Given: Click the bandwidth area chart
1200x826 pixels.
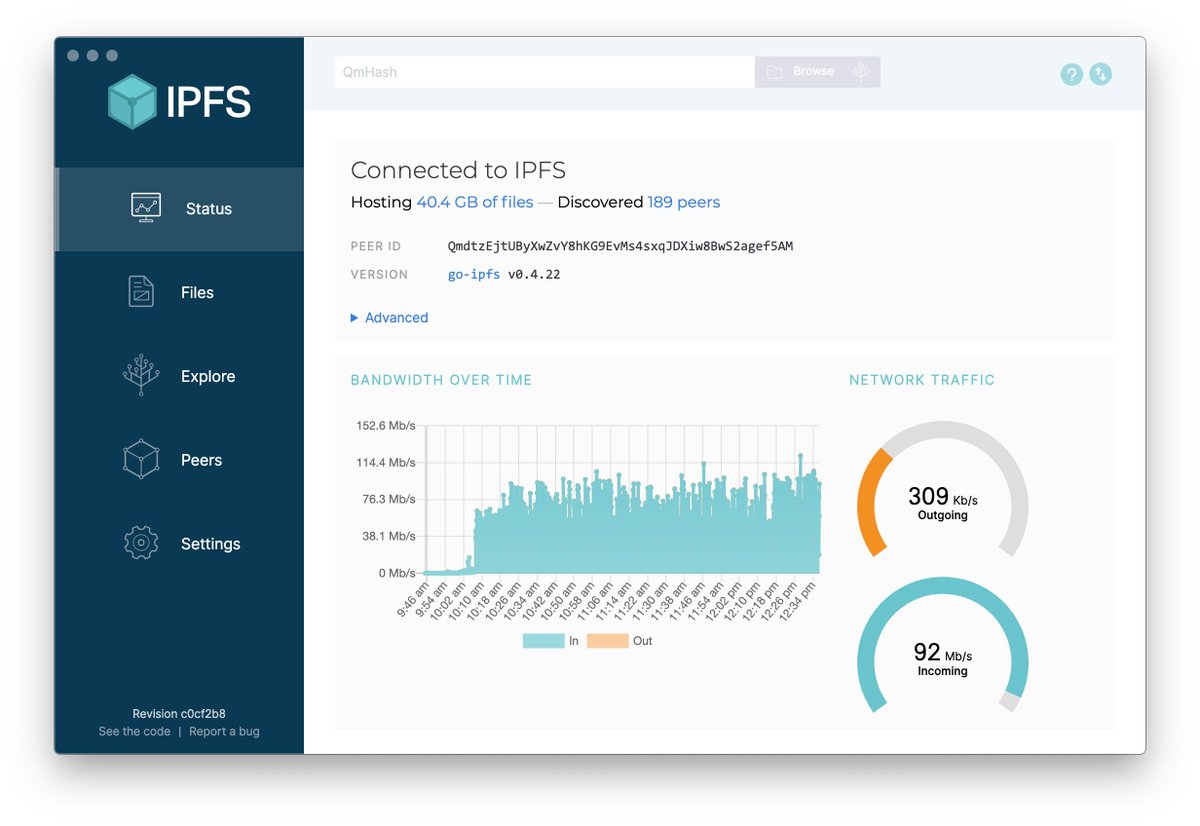Looking at the screenshot, I should pos(622,500).
